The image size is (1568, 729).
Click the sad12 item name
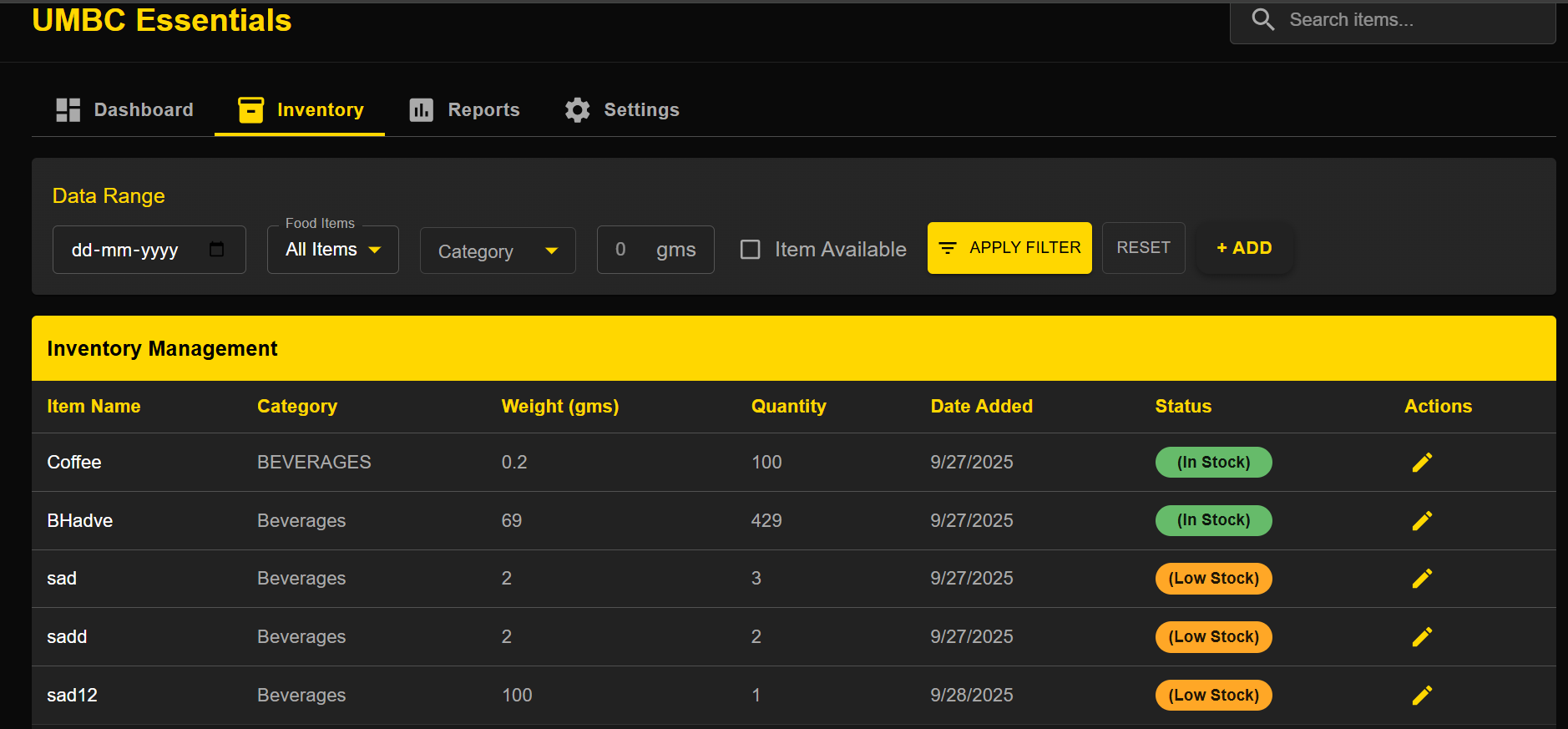72,696
